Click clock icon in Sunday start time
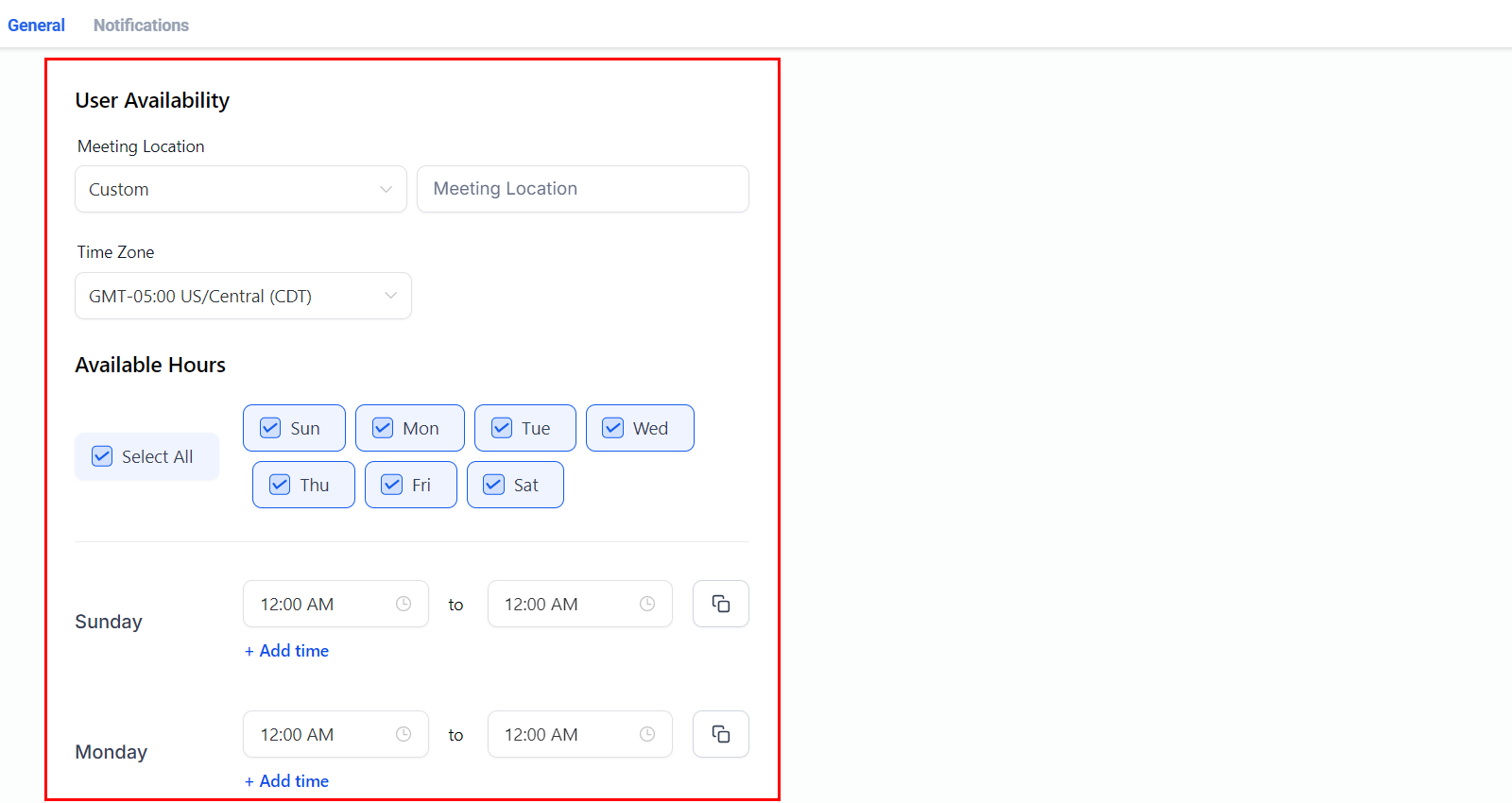 pos(404,604)
